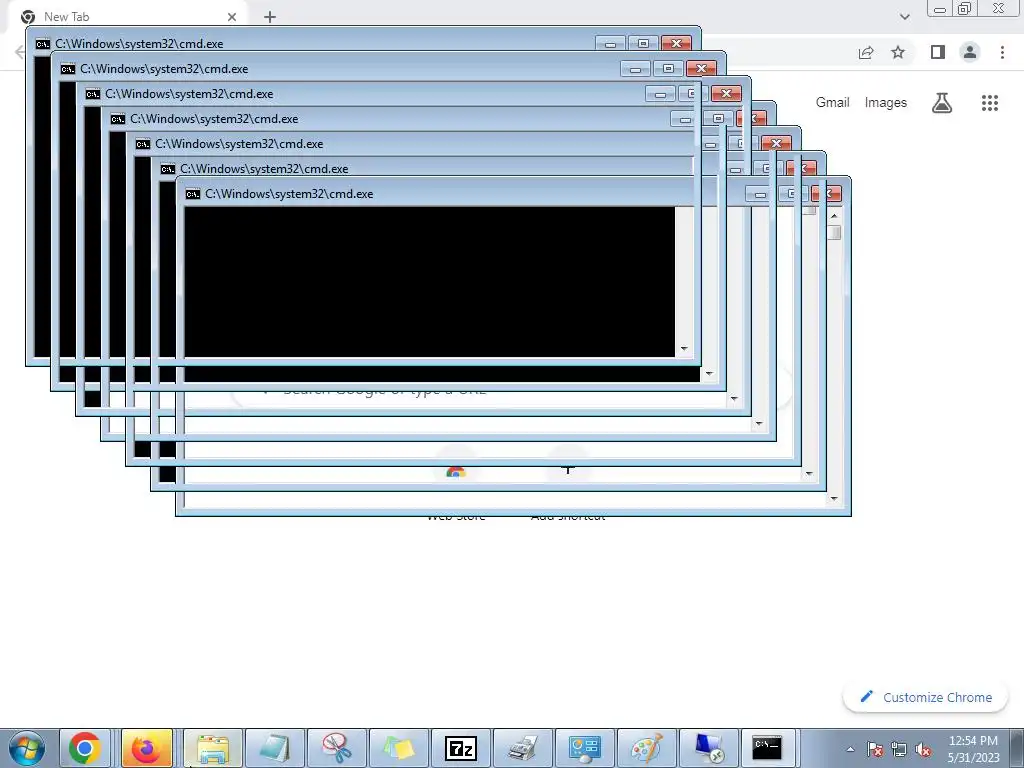The image size is (1024, 768).
Task: Launch Chrome from the taskbar
Action: click(85, 748)
